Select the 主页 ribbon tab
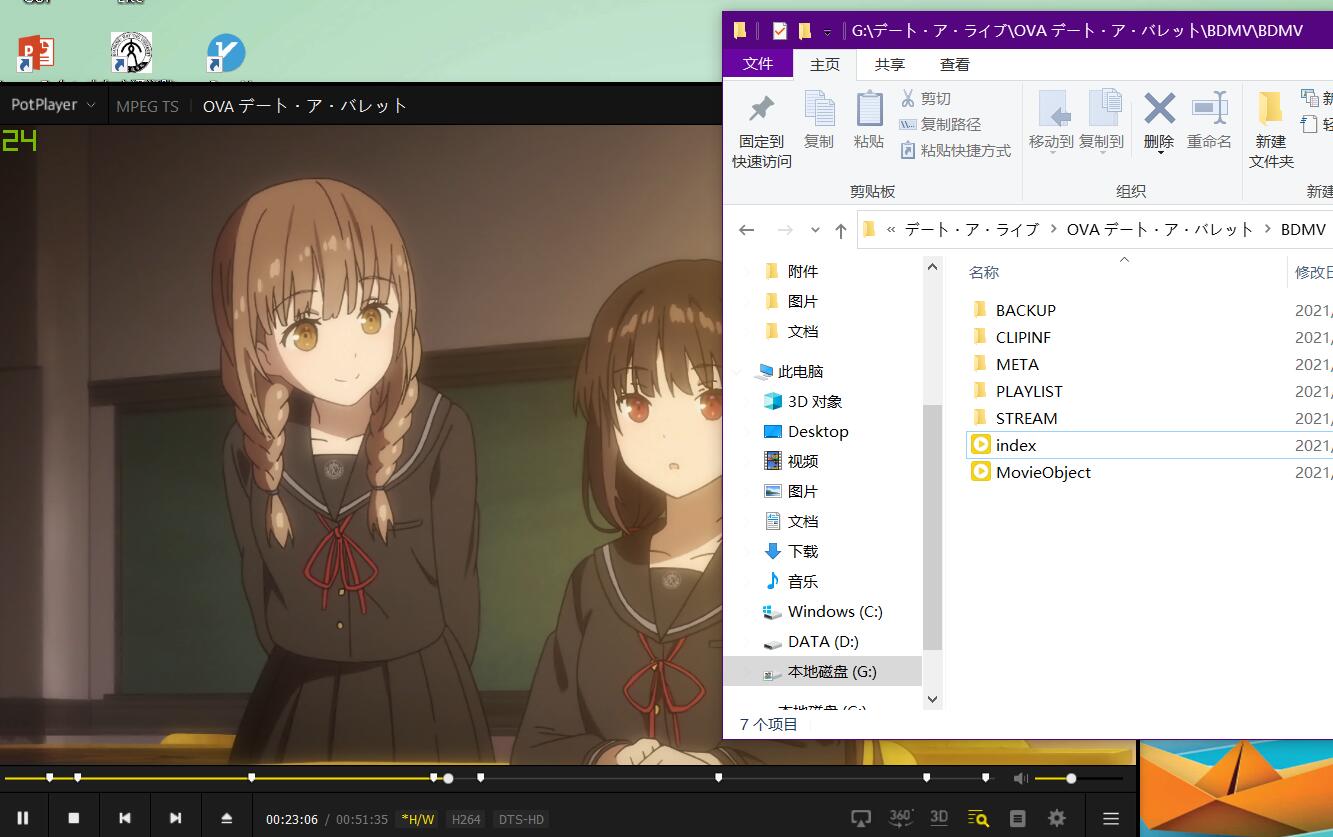Image resolution: width=1333 pixels, height=837 pixels. (825, 64)
